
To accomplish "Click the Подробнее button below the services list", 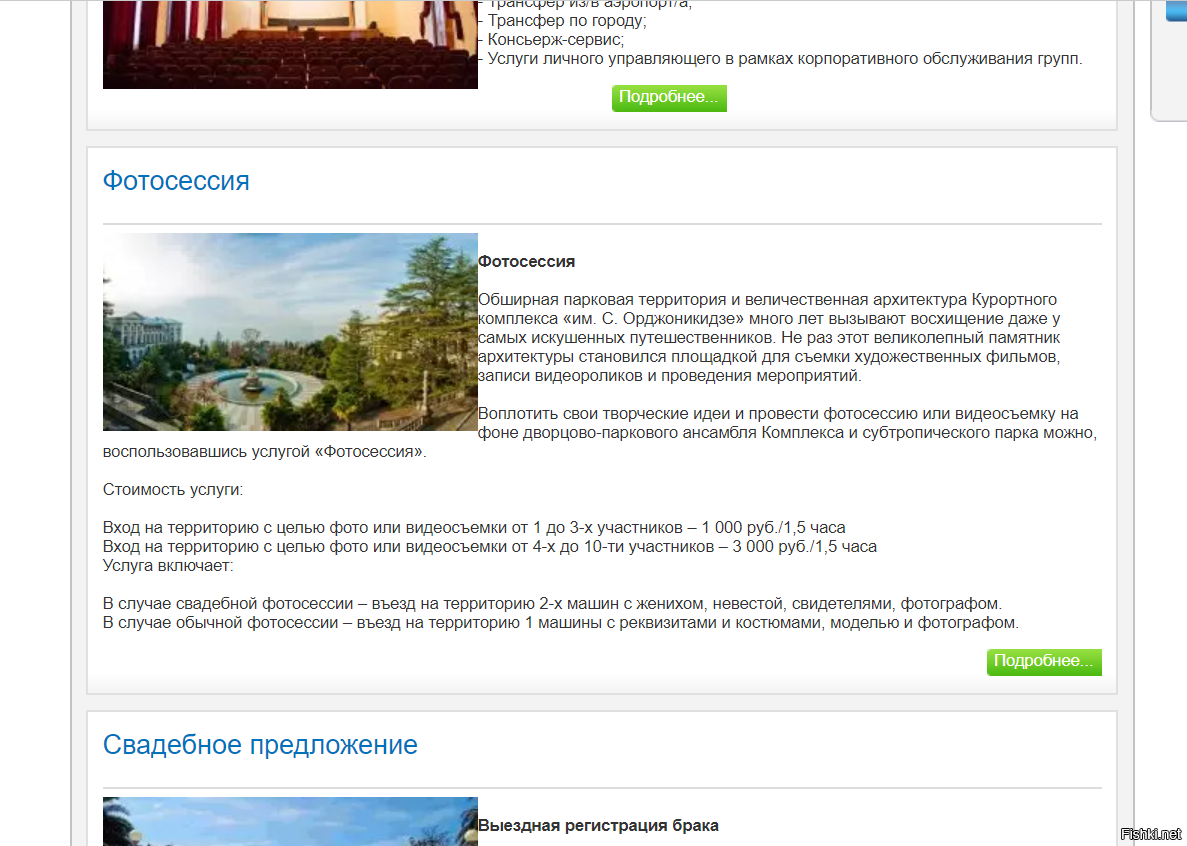I will (669, 98).
